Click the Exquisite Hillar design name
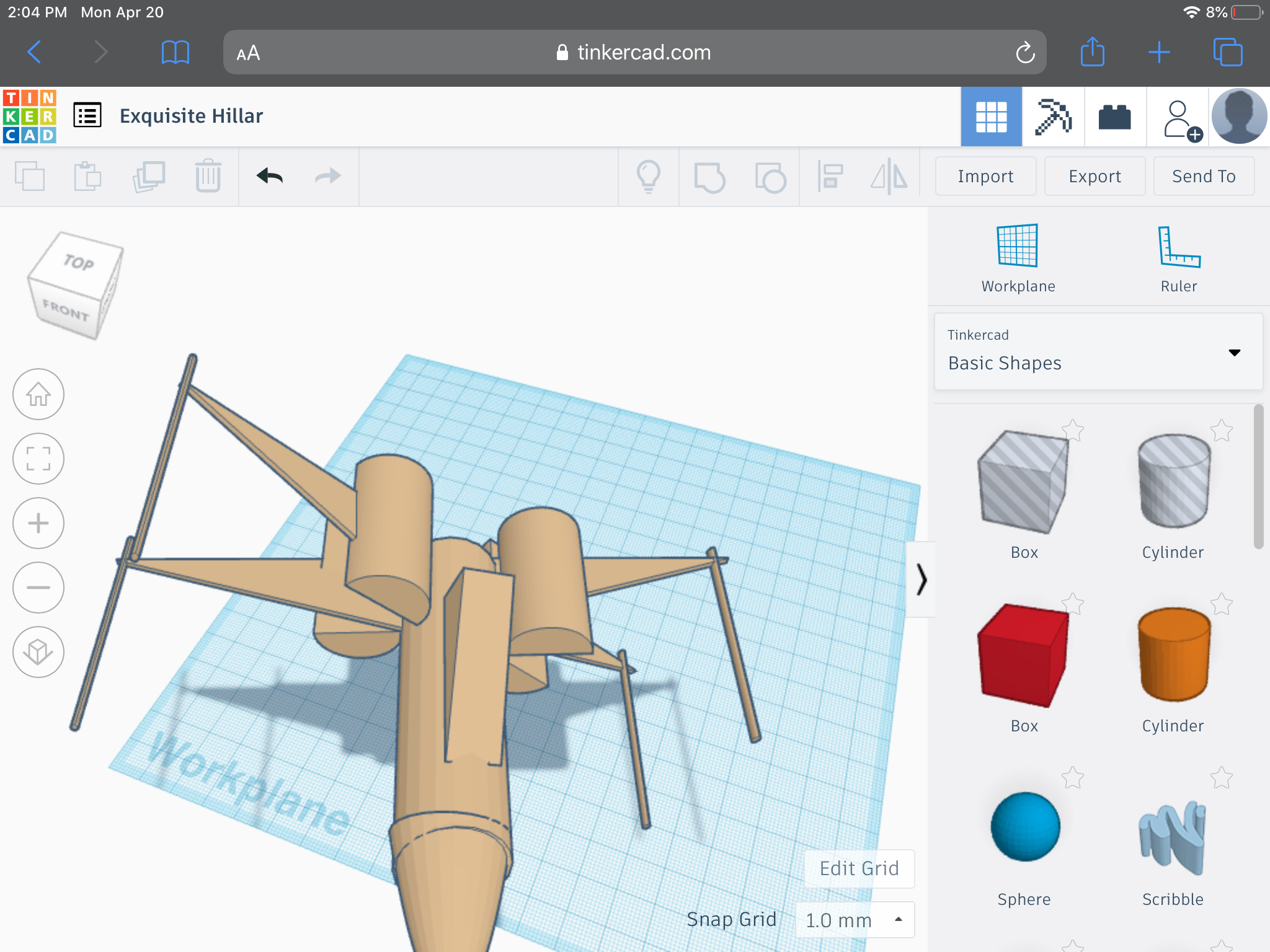Image resolution: width=1270 pixels, height=952 pixels. pyautogui.click(x=191, y=116)
